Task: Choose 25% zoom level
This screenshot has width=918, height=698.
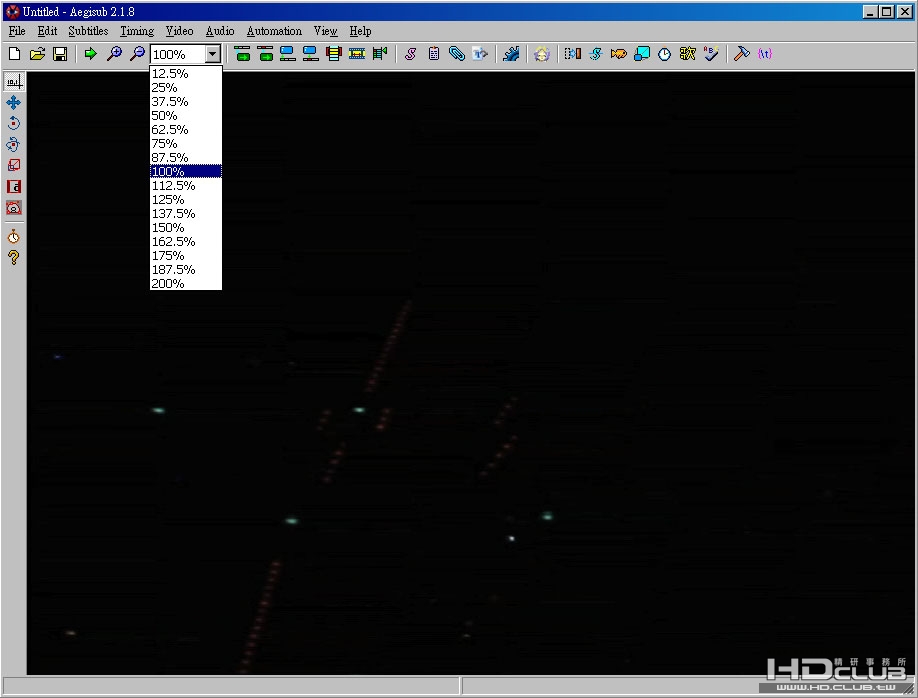Action: [x=186, y=88]
